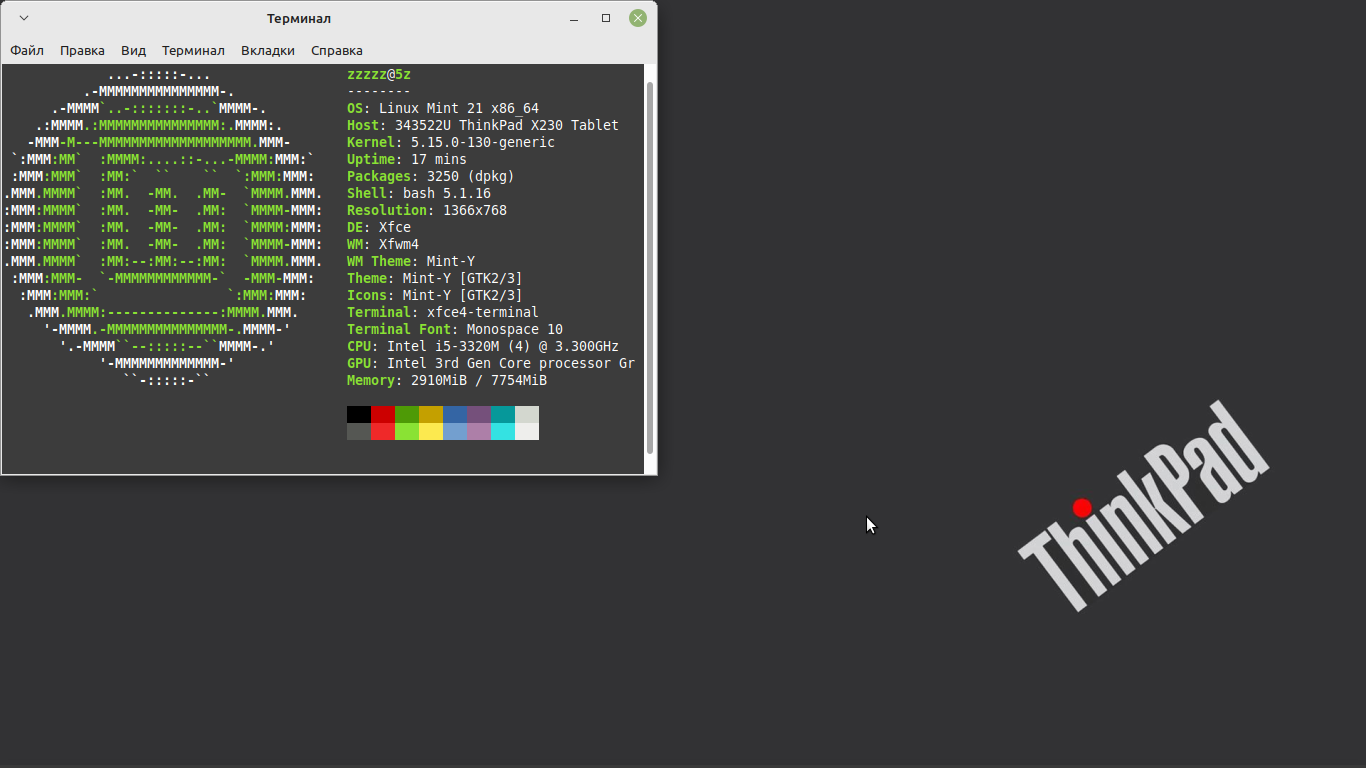The width and height of the screenshot is (1366, 768).
Task: Click the "Linux Mint 21 x86_64" OS value
Action: (459, 109)
